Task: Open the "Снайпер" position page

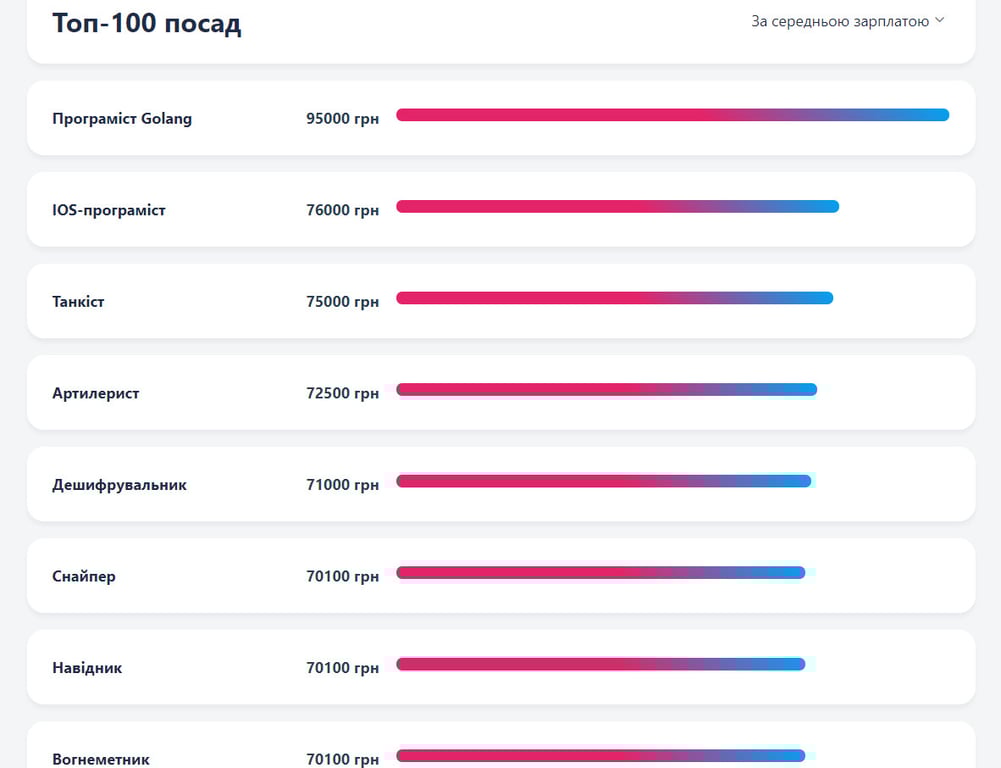Action: click(84, 576)
